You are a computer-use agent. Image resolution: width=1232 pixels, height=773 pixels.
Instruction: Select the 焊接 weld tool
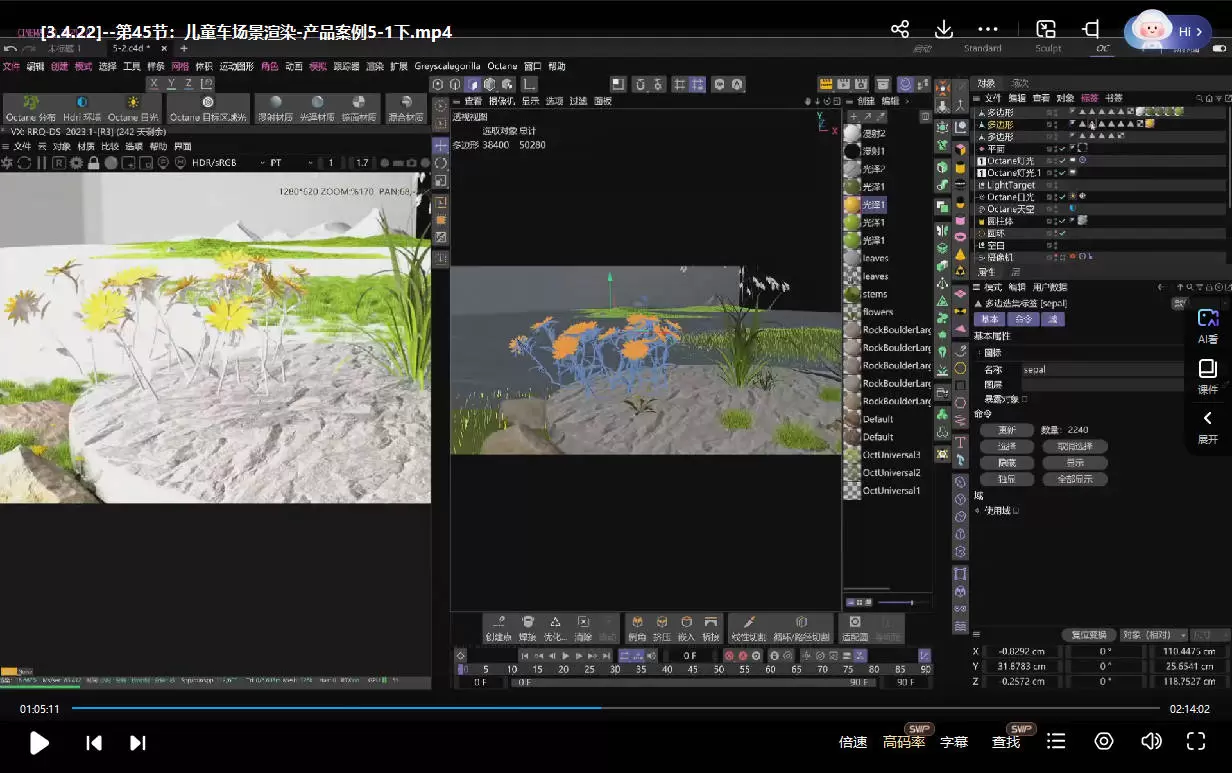click(x=527, y=627)
